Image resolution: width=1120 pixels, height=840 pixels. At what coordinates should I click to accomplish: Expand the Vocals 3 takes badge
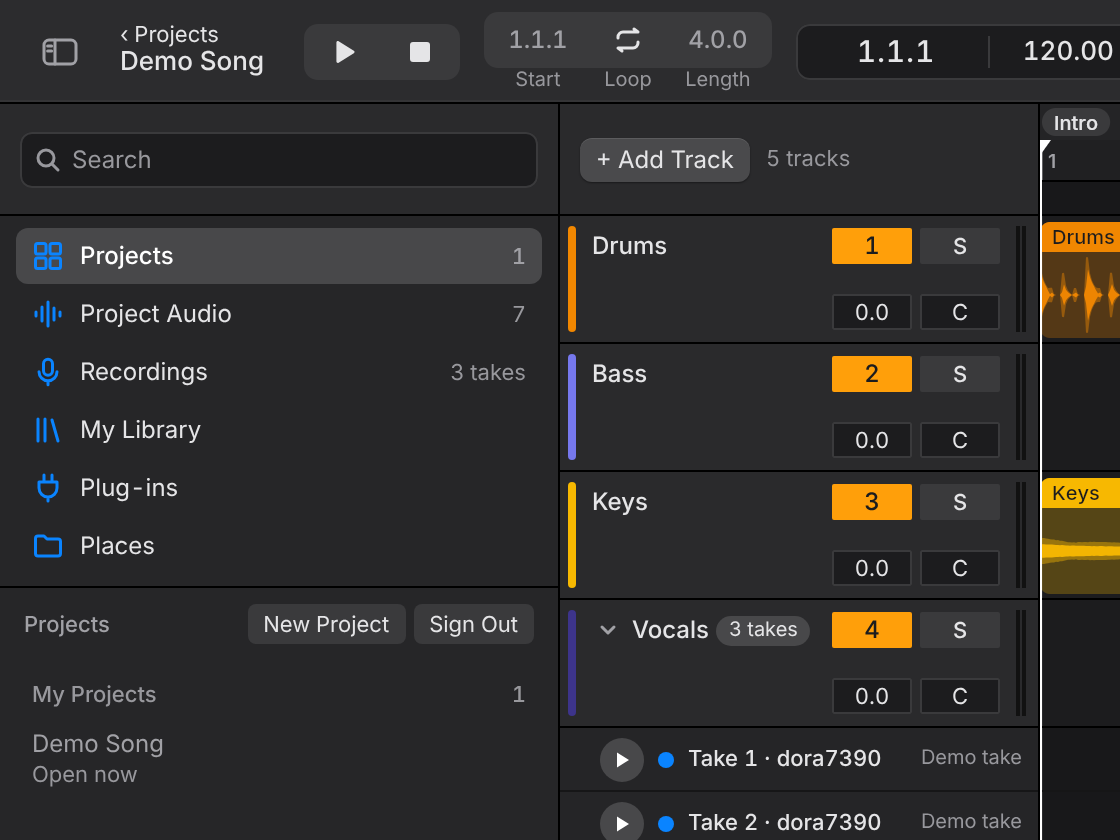(763, 630)
